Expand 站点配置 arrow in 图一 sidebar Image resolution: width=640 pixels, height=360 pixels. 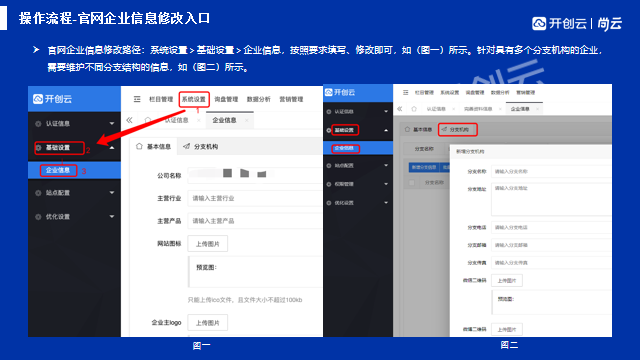(111, 193)
